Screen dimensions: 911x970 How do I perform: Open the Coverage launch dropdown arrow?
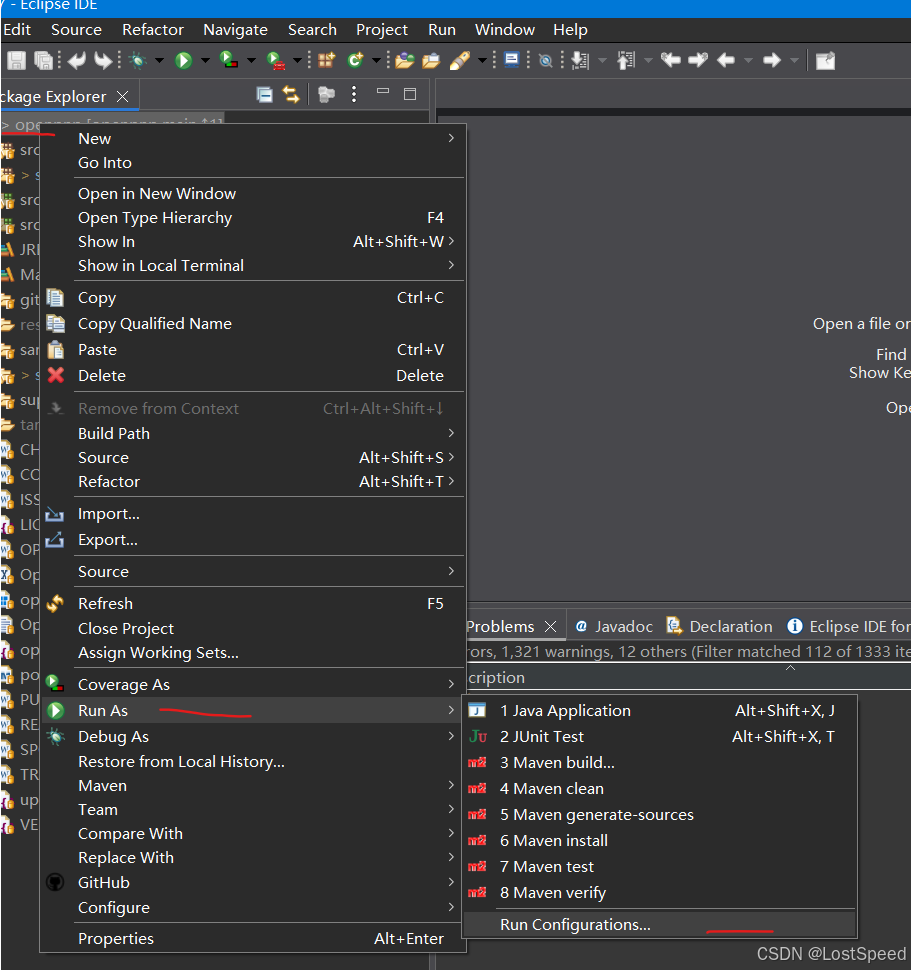[251, 61]
